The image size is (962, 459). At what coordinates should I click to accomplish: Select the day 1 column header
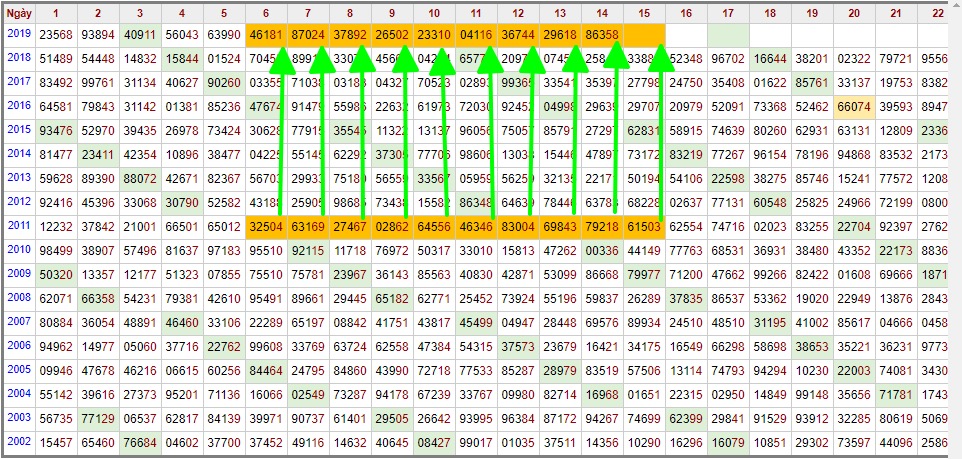point(55,12)
